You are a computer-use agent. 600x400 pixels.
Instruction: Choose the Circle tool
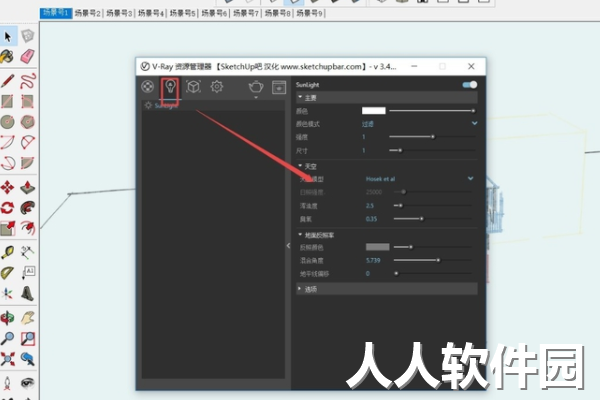pyautogui.click(x=7, y=122)
